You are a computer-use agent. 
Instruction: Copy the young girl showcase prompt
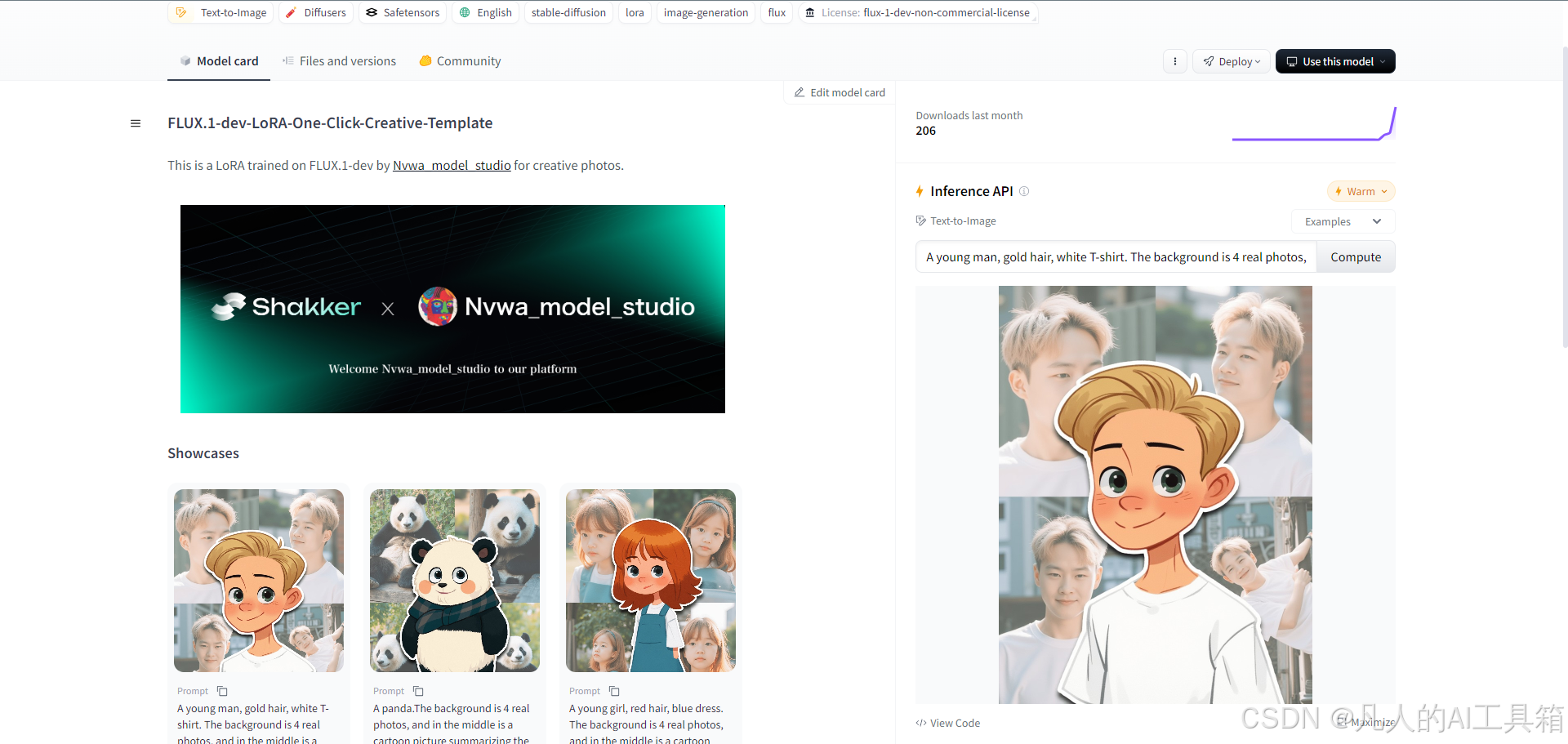pos(614,691)
